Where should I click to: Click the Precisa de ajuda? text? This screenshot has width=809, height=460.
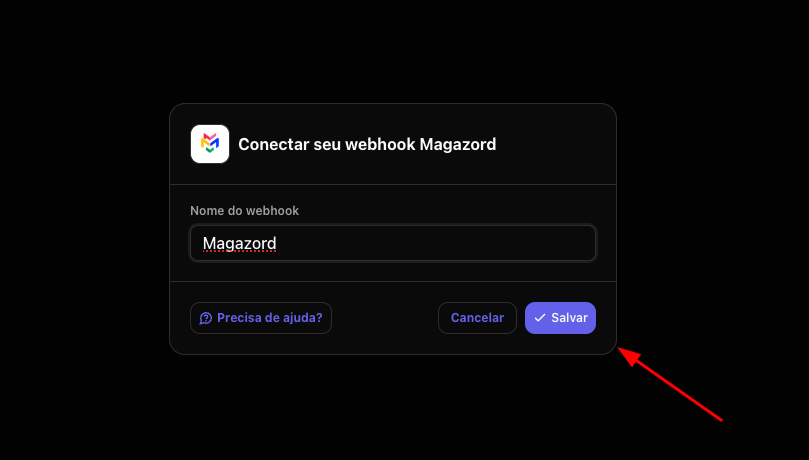(270, 318)
